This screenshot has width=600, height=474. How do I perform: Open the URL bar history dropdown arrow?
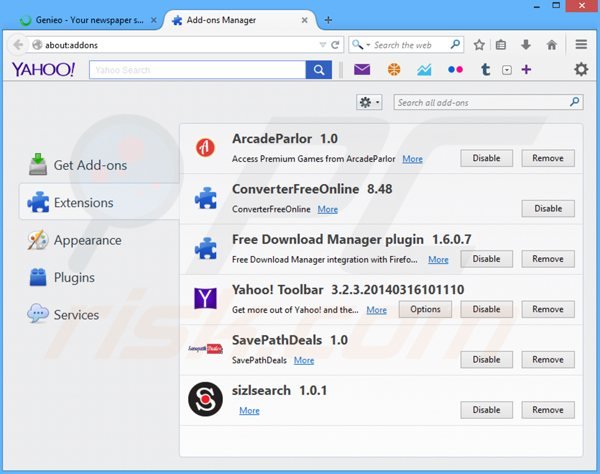coord(321,44)
